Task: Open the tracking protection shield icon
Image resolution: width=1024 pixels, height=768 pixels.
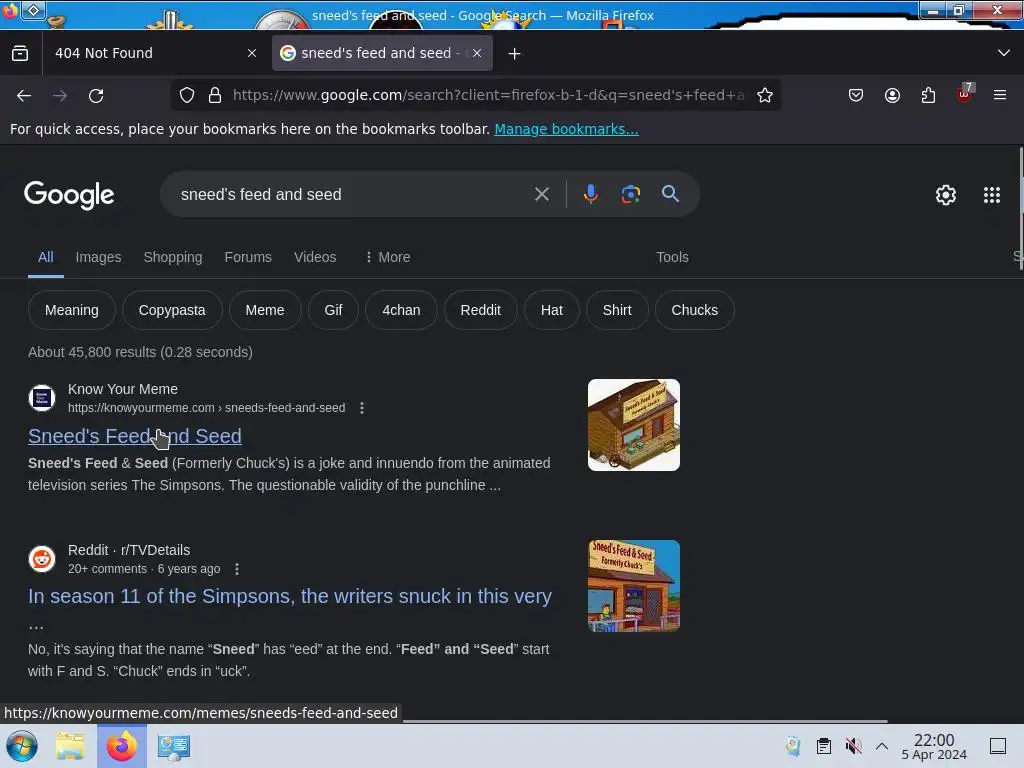Action: pyautogui.click(x=187, y=95)
